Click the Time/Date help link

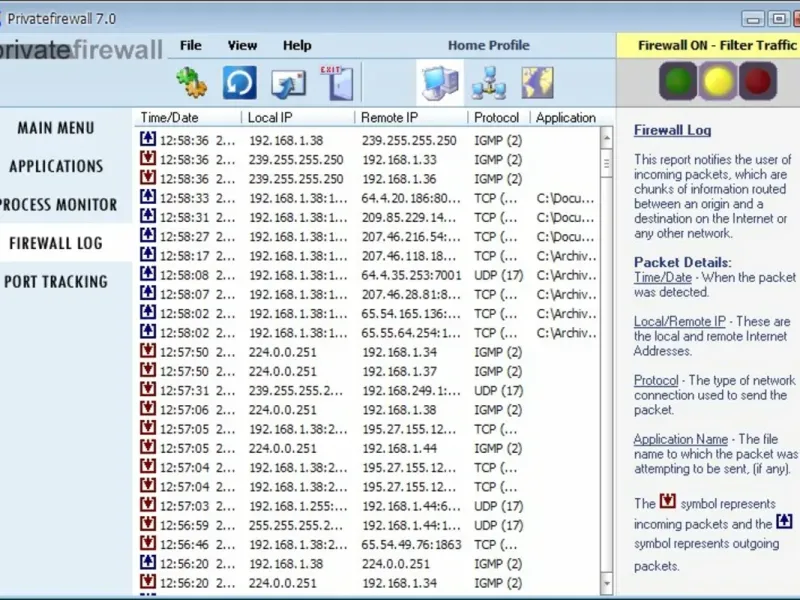(663, 278)
